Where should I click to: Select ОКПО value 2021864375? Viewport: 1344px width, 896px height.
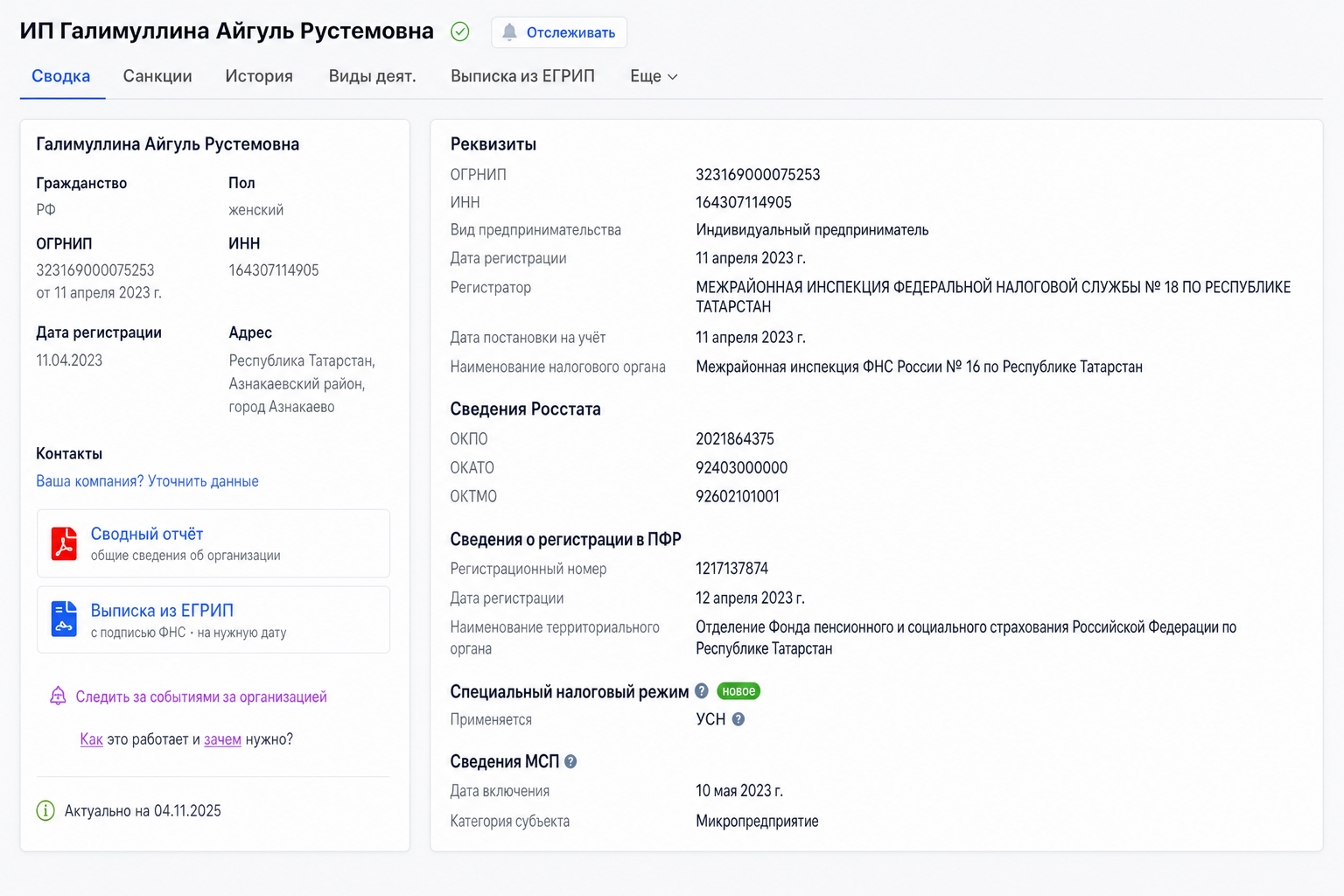[735, 439]
